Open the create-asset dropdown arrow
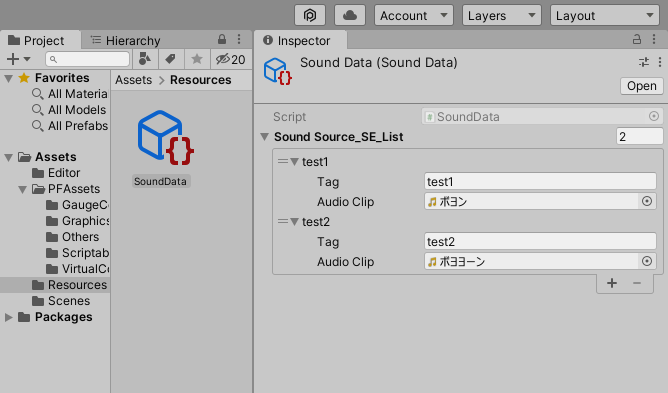This screenshot has width=668, height=393. click(27, 59)
